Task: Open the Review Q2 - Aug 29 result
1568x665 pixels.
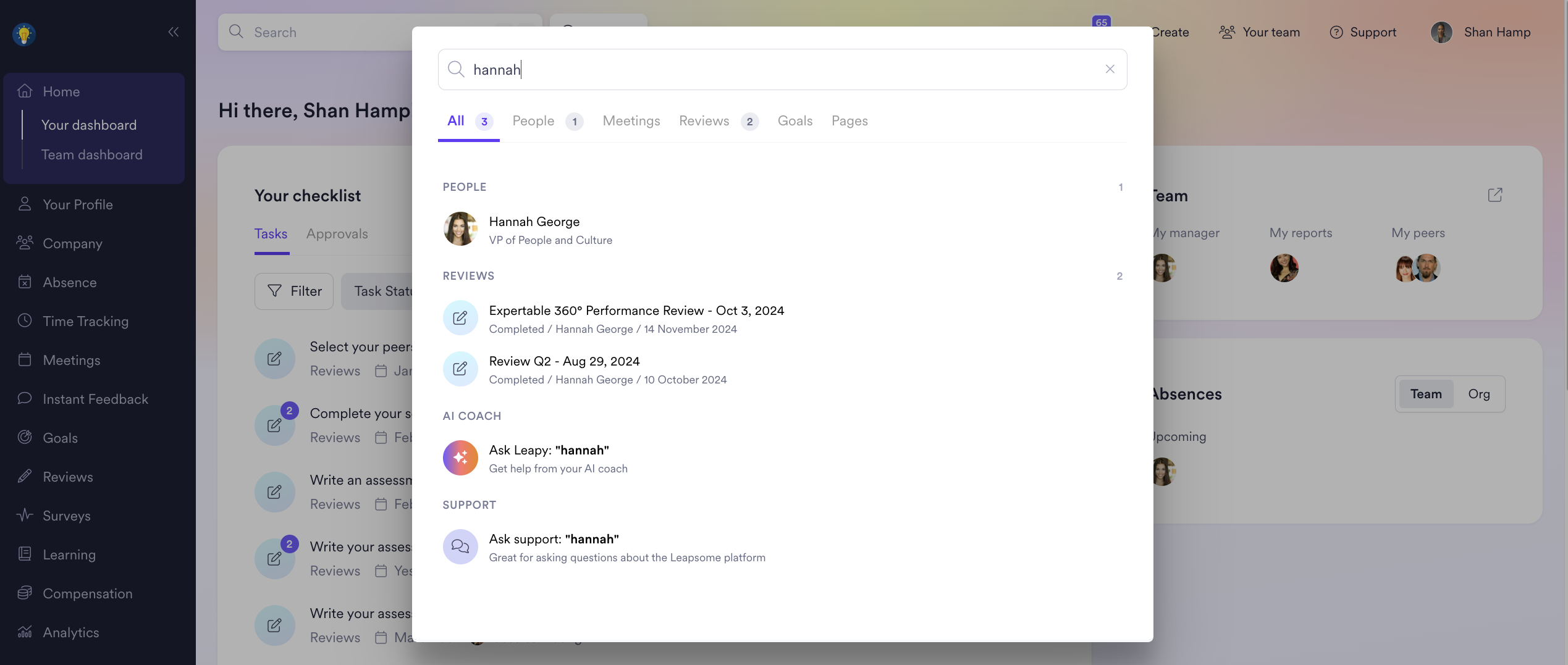Action: coord(563,369)
